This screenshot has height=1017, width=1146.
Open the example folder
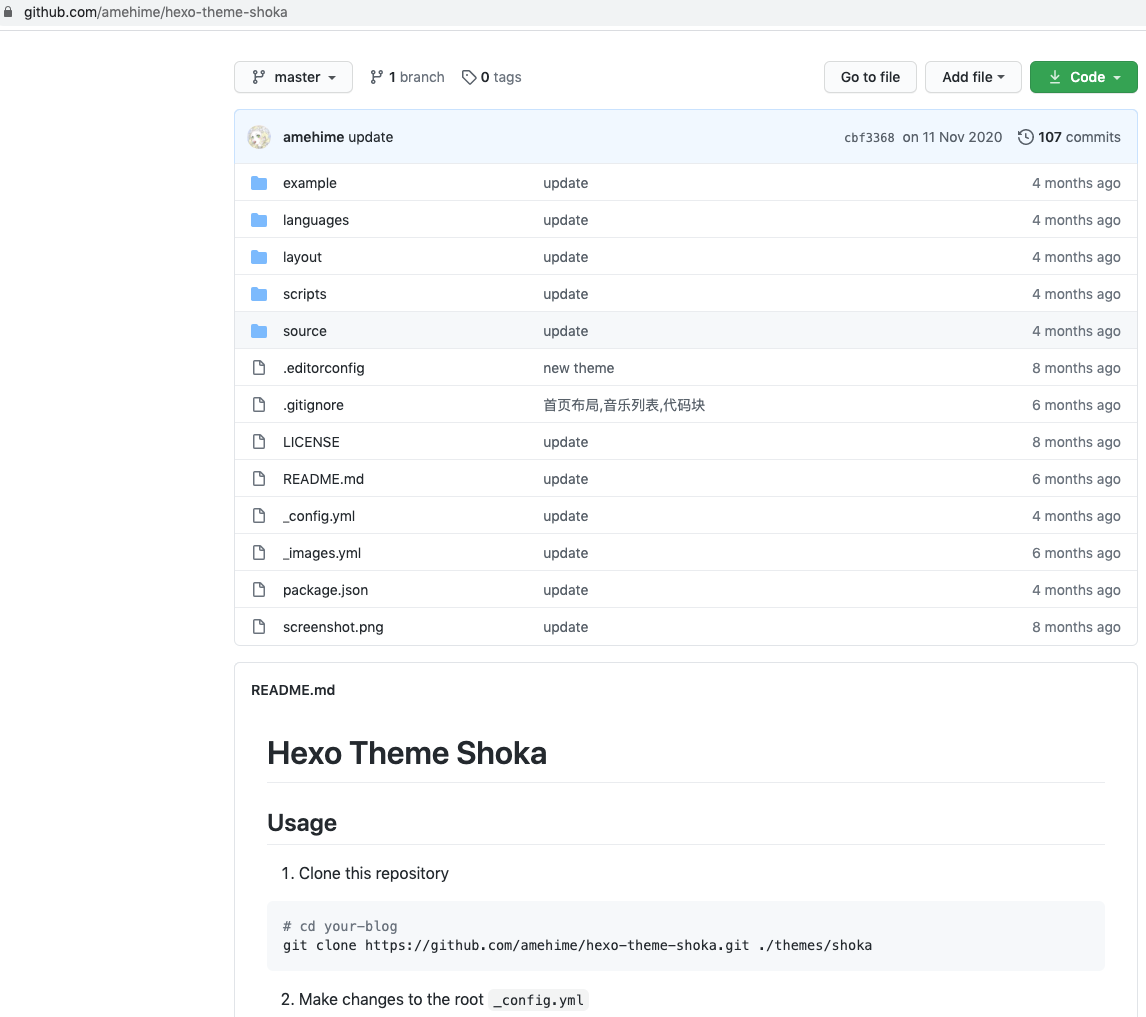[x=310, y=183]
